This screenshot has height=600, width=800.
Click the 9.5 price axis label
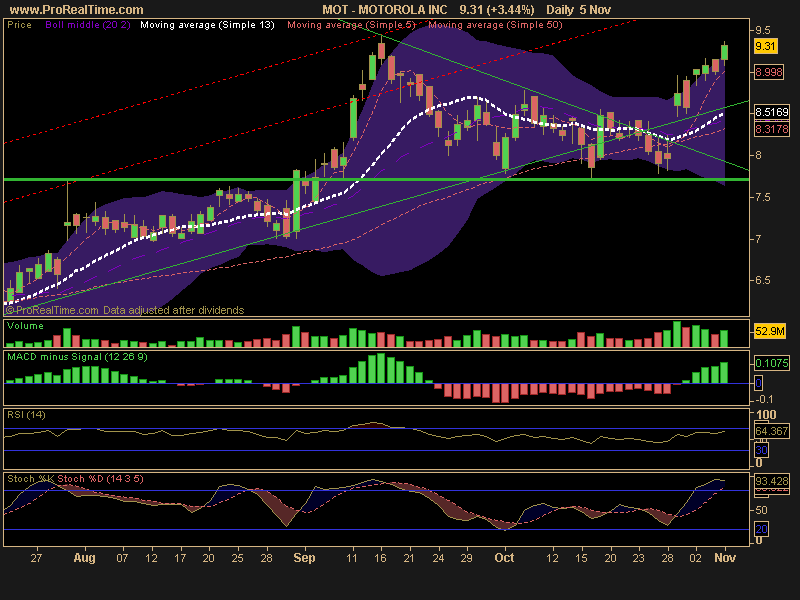(763, 30)
